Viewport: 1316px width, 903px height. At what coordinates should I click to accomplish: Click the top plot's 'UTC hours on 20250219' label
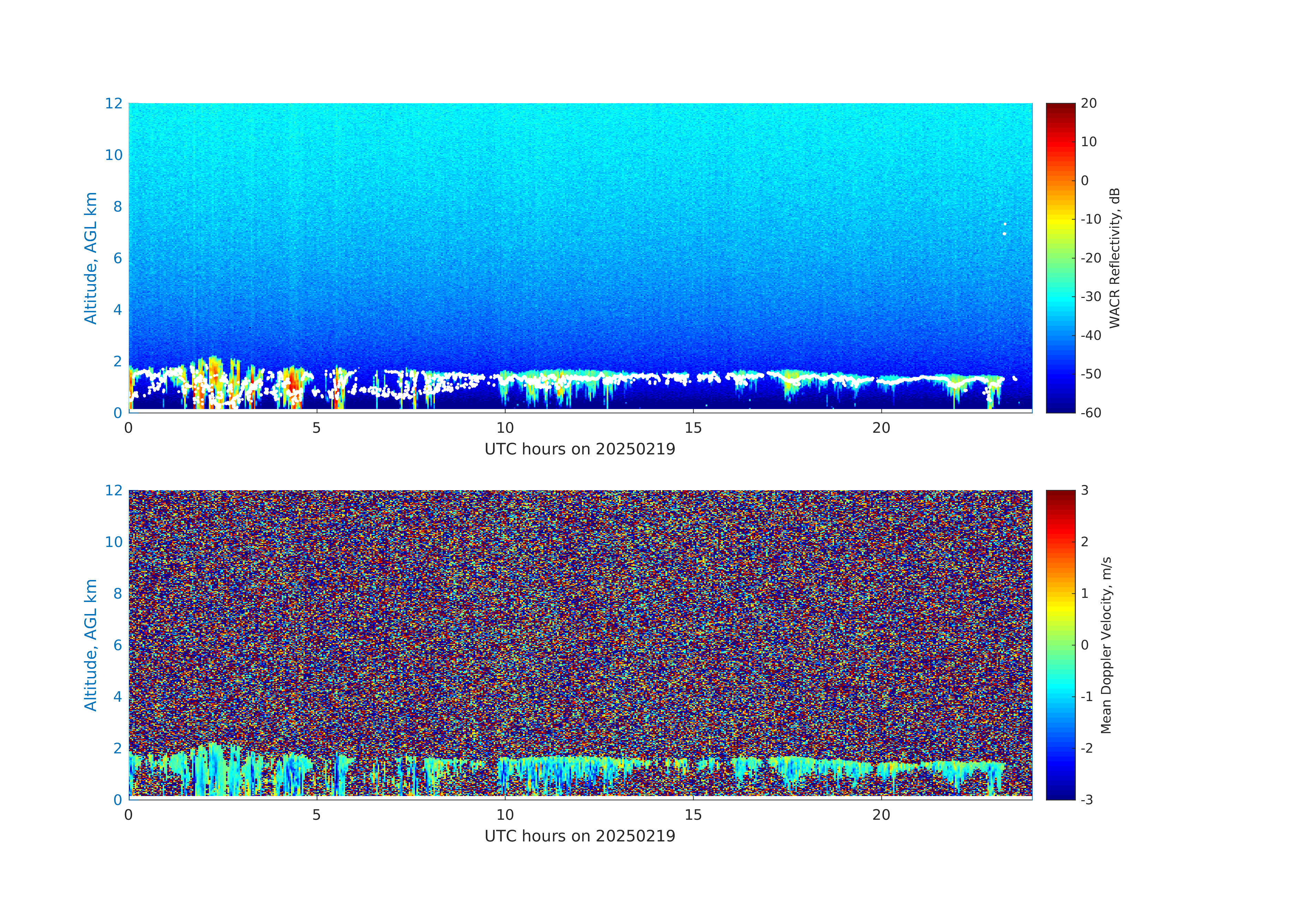click(580, 449)
